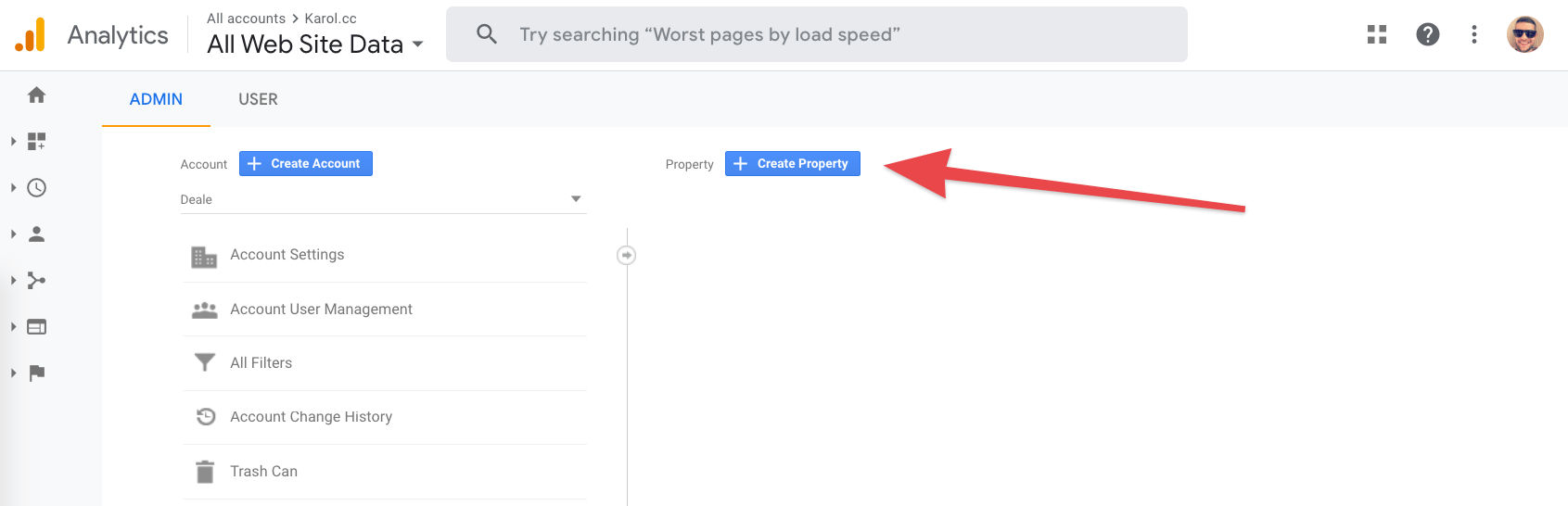Expand the Realtime sidebar section arrow

(13, 187)
